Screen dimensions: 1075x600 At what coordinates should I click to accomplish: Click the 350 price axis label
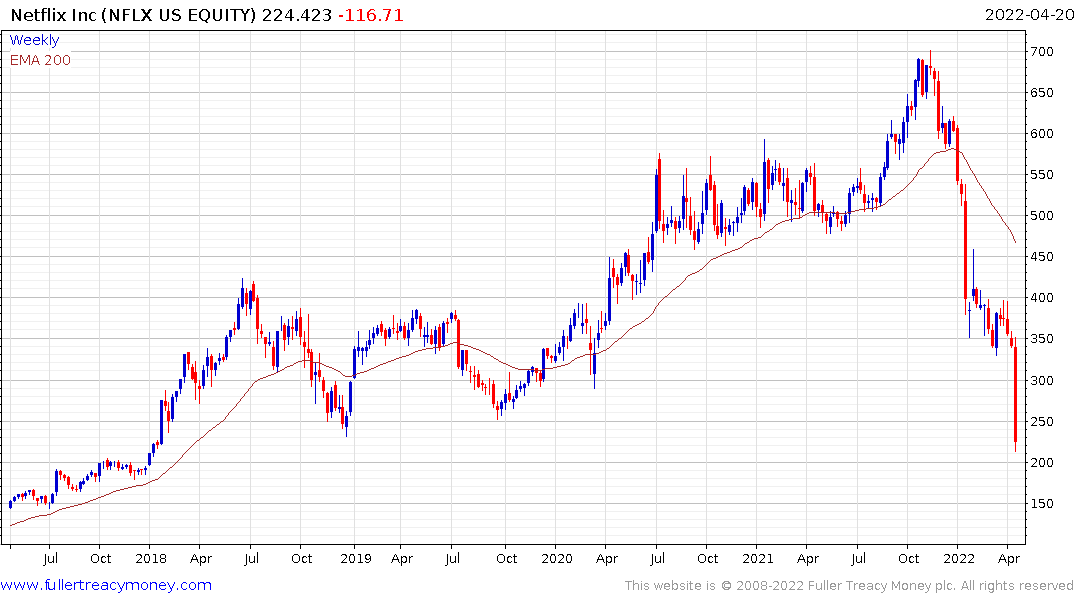click(1041, 339)
